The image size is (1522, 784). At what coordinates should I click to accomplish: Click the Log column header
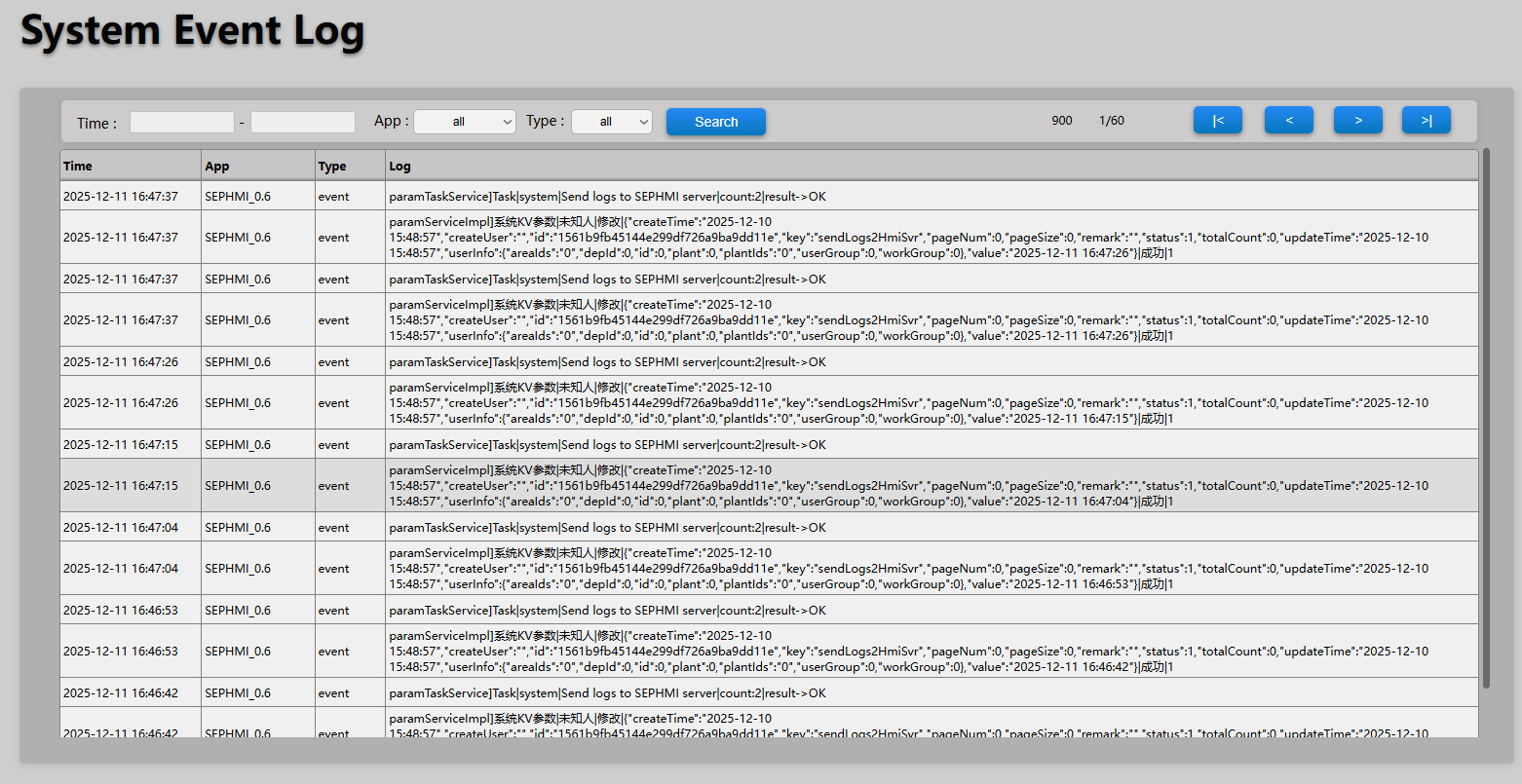[931, 166]
